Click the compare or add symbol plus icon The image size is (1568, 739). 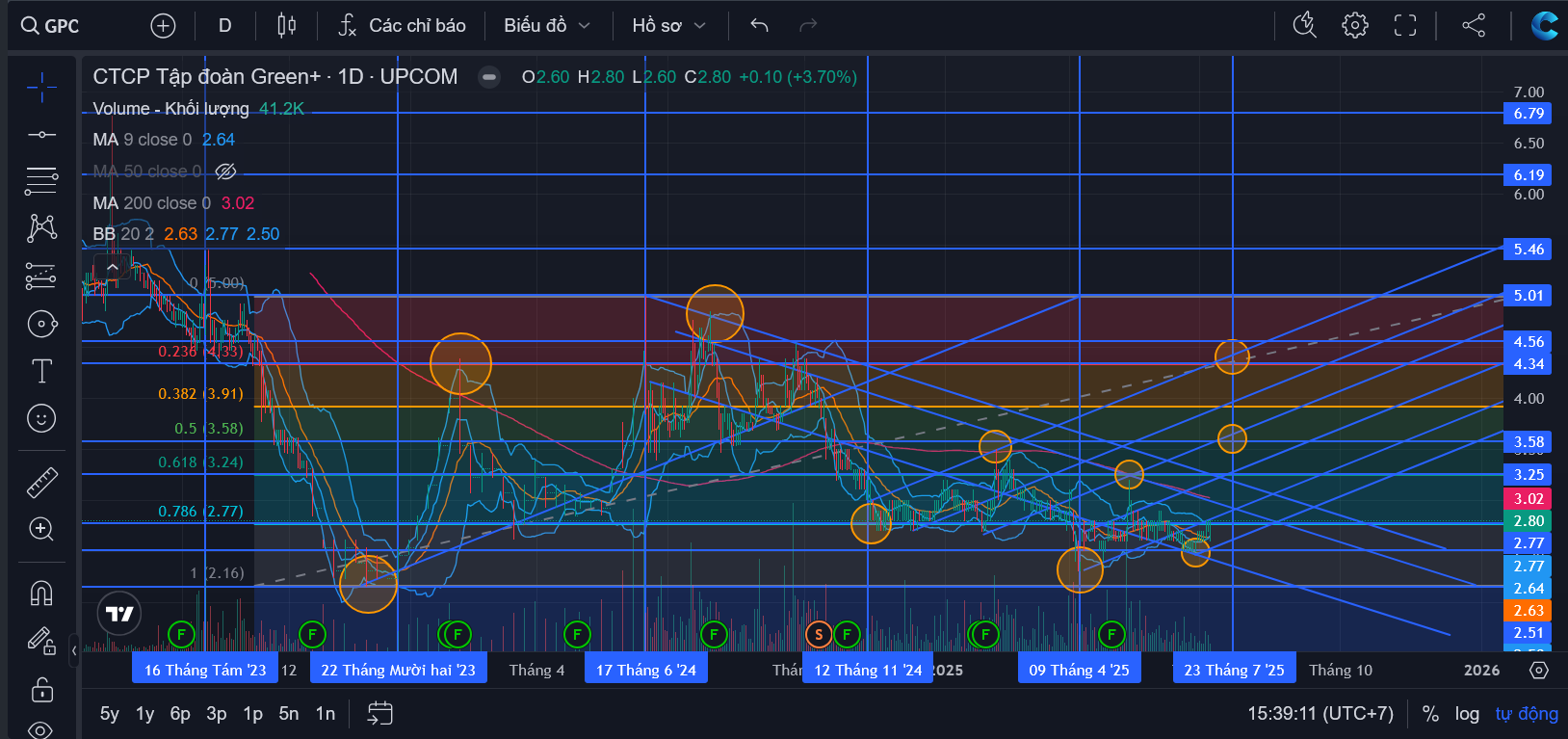pos(164,26)
